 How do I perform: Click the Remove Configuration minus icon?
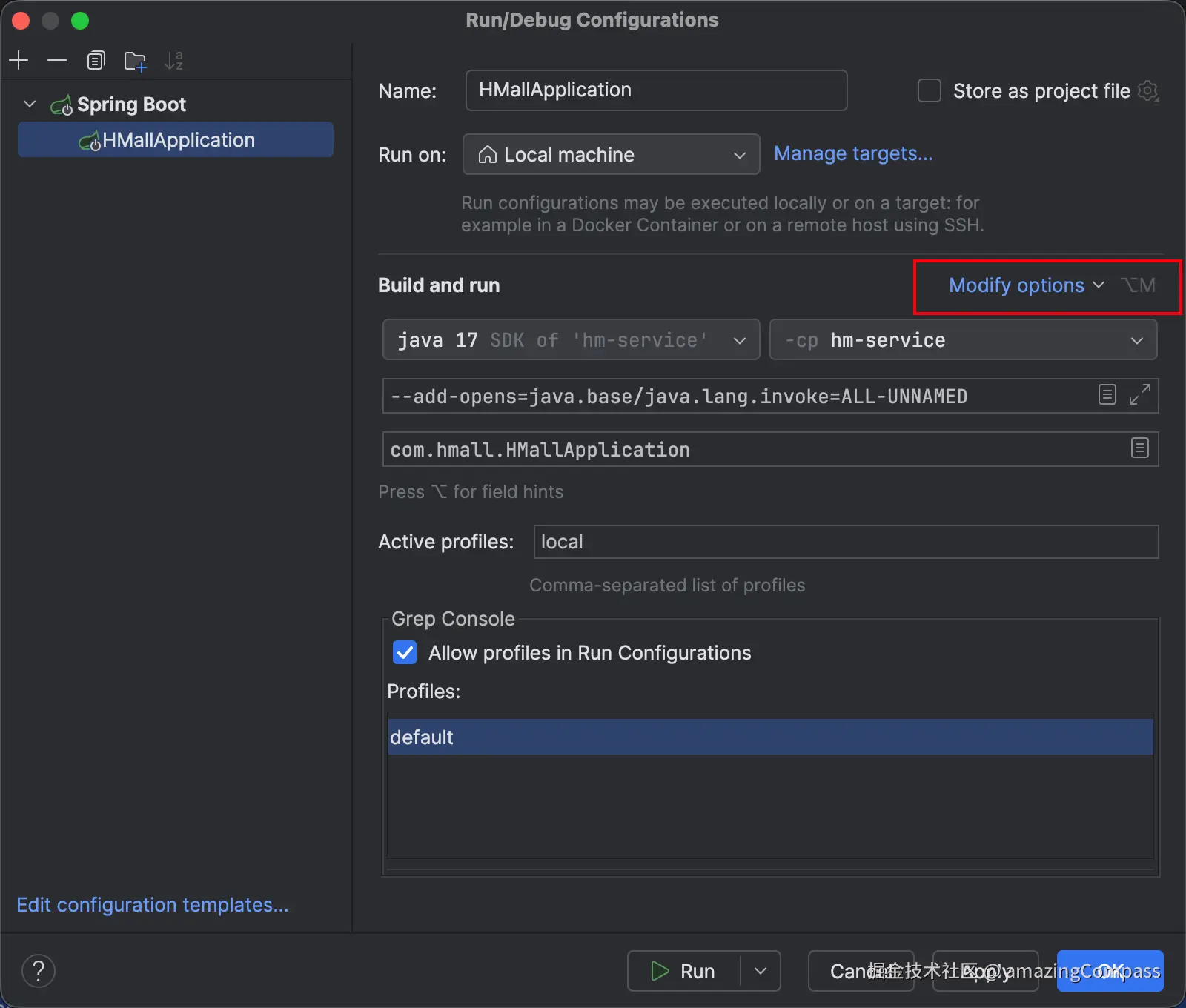(x=57, y=60)
